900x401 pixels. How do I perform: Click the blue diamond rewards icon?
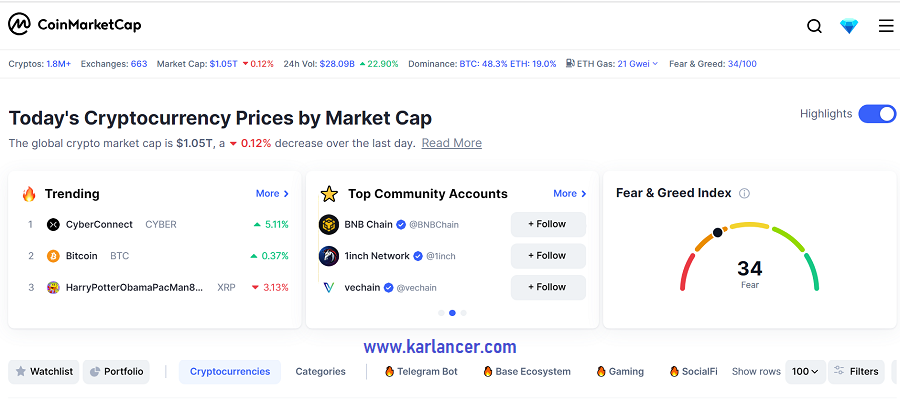point(849,26)
